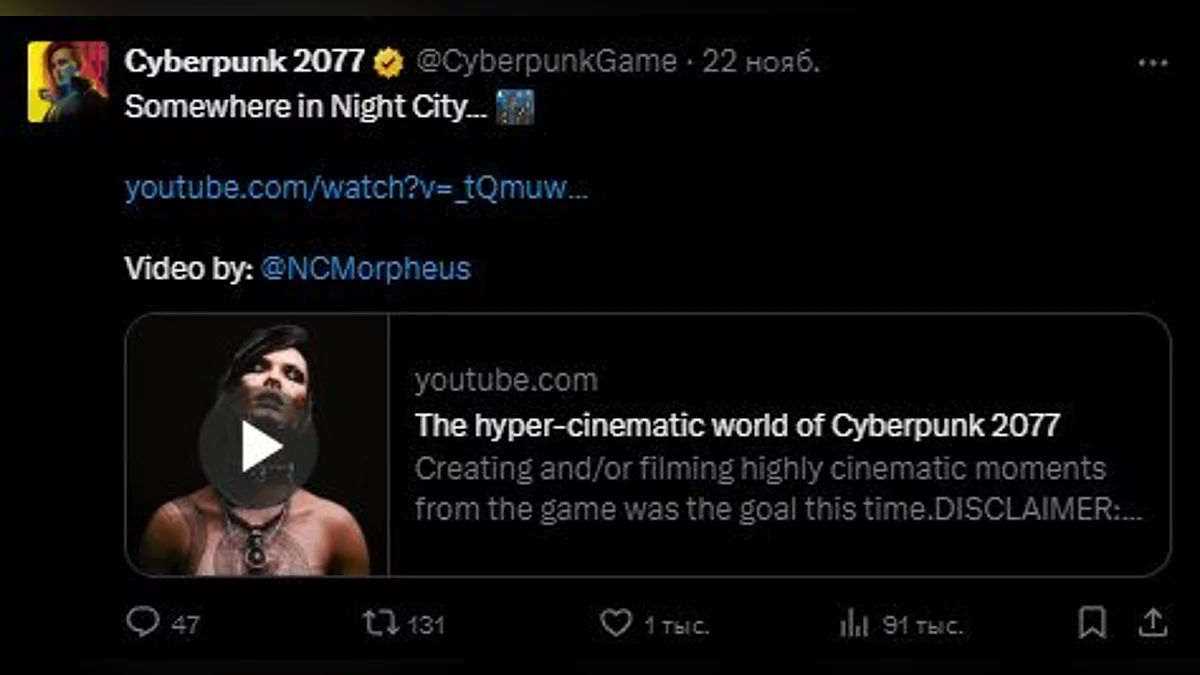
Task: Reply using the comment bubble icon
Action: [x=143, y=624]
